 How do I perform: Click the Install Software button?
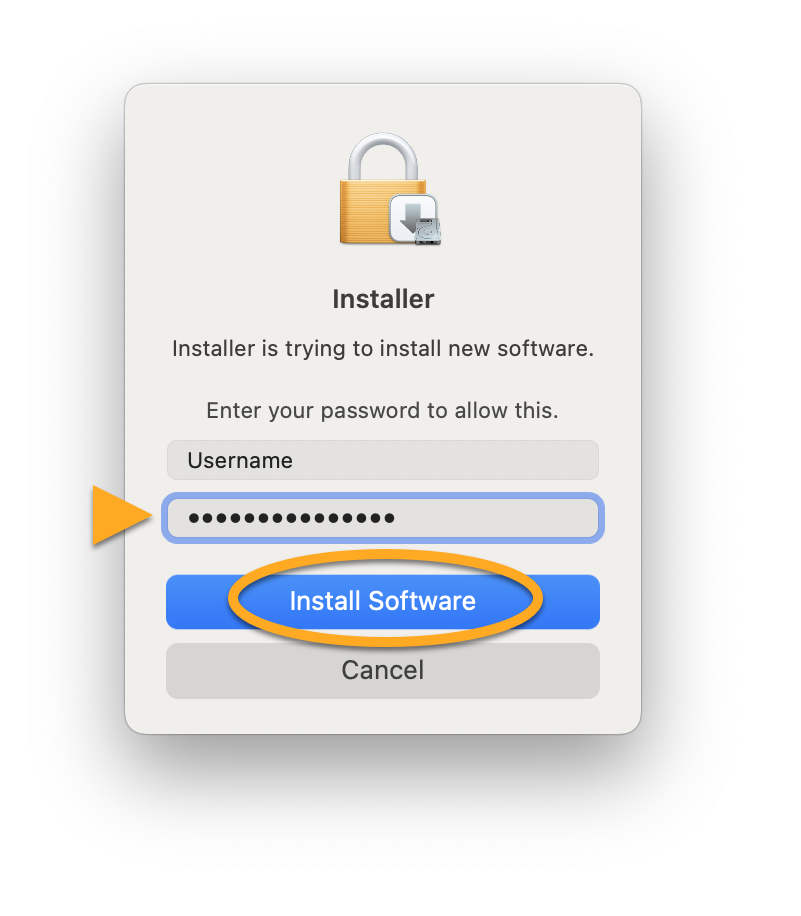[x=383, y=602]
